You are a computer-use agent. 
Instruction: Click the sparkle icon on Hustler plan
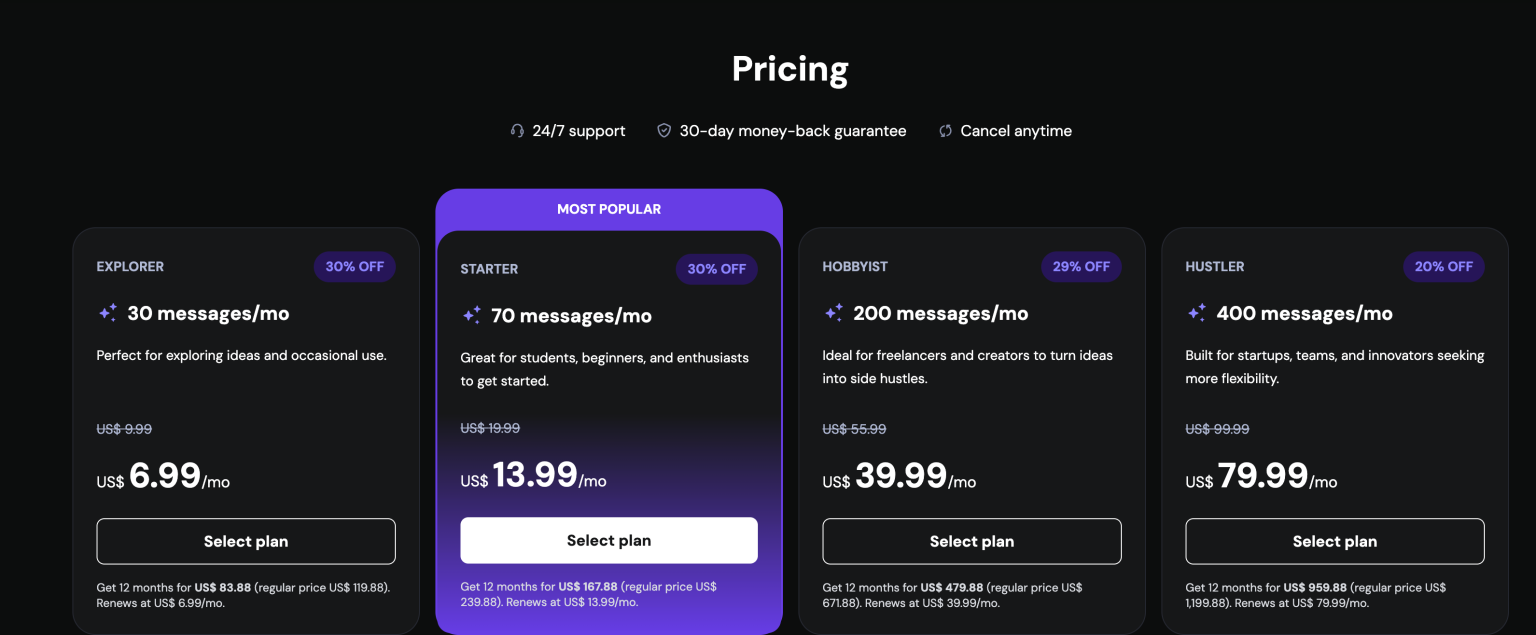[x=1195, y=312]
